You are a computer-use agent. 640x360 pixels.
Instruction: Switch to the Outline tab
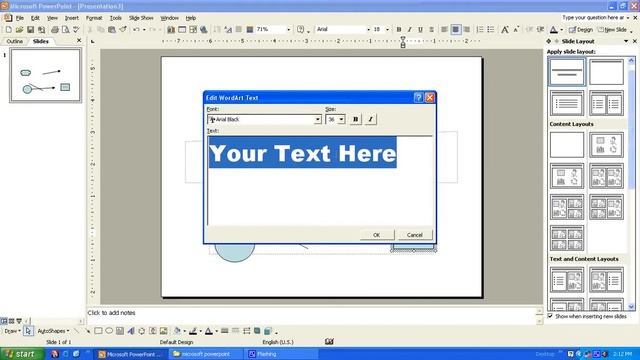tap(15, 41)
